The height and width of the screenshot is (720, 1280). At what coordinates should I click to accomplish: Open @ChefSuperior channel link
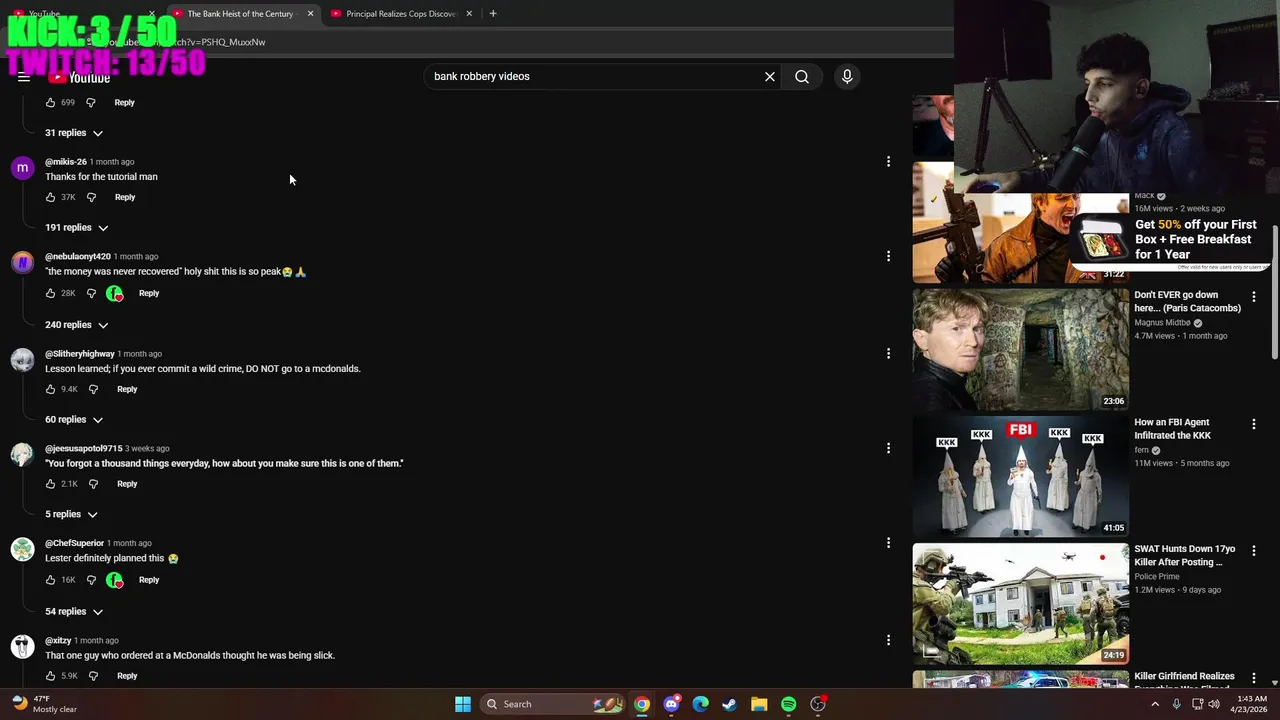pos(74,544)
